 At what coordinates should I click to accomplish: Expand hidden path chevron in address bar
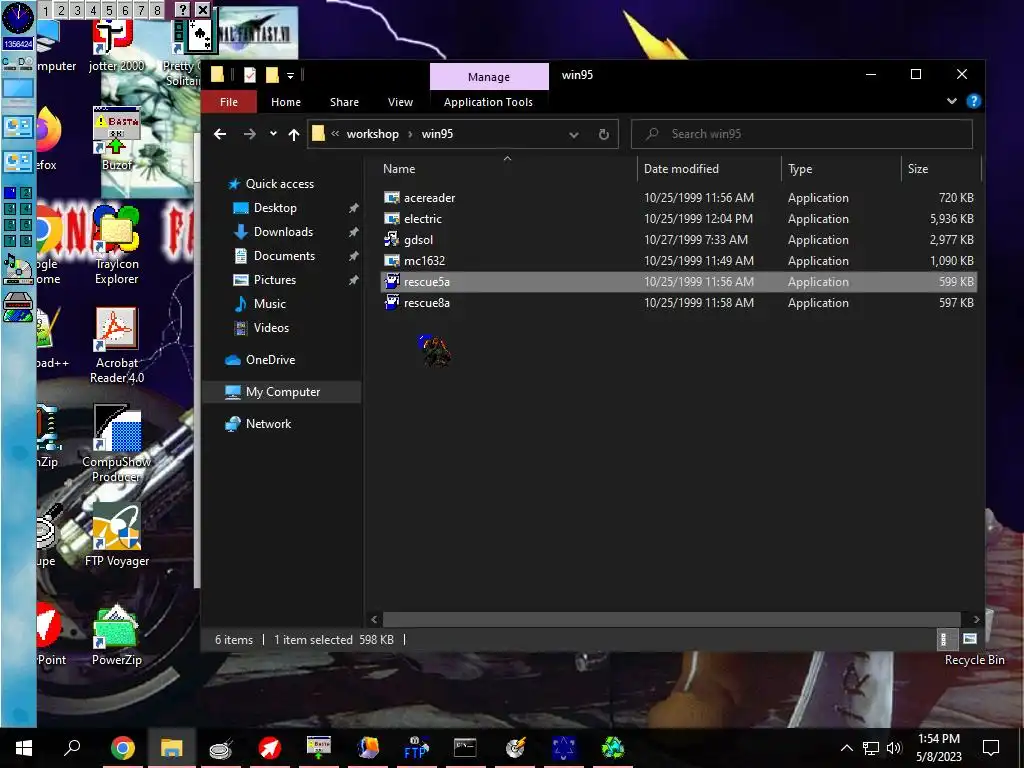[335, 134]
